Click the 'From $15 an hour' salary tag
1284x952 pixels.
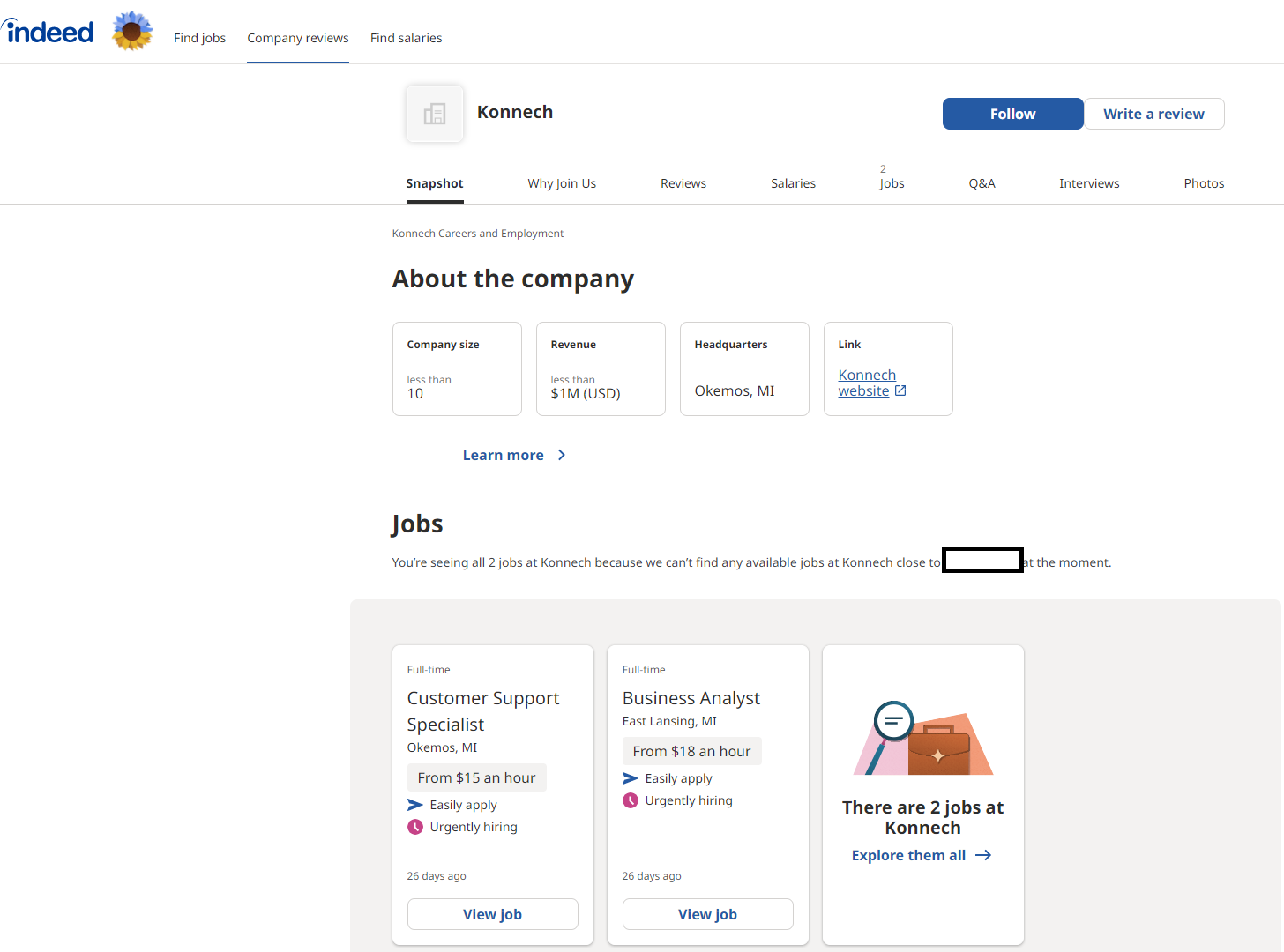(477, 777)
